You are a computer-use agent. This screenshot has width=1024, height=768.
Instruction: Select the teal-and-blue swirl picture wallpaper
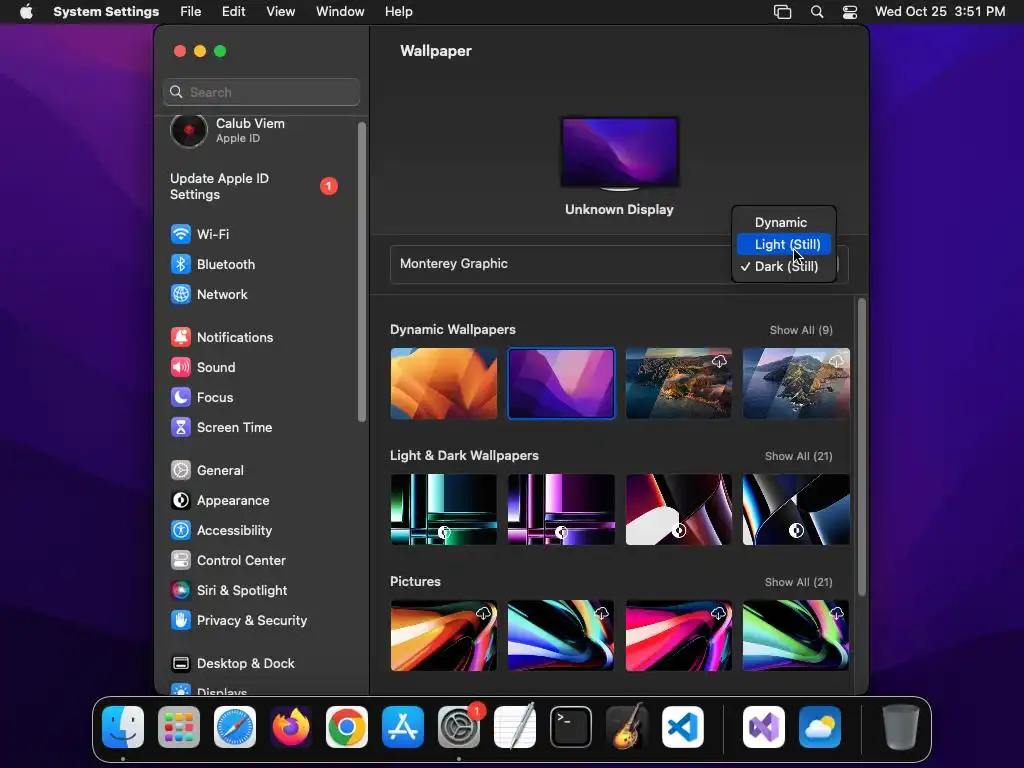click(x=561, y=635)
